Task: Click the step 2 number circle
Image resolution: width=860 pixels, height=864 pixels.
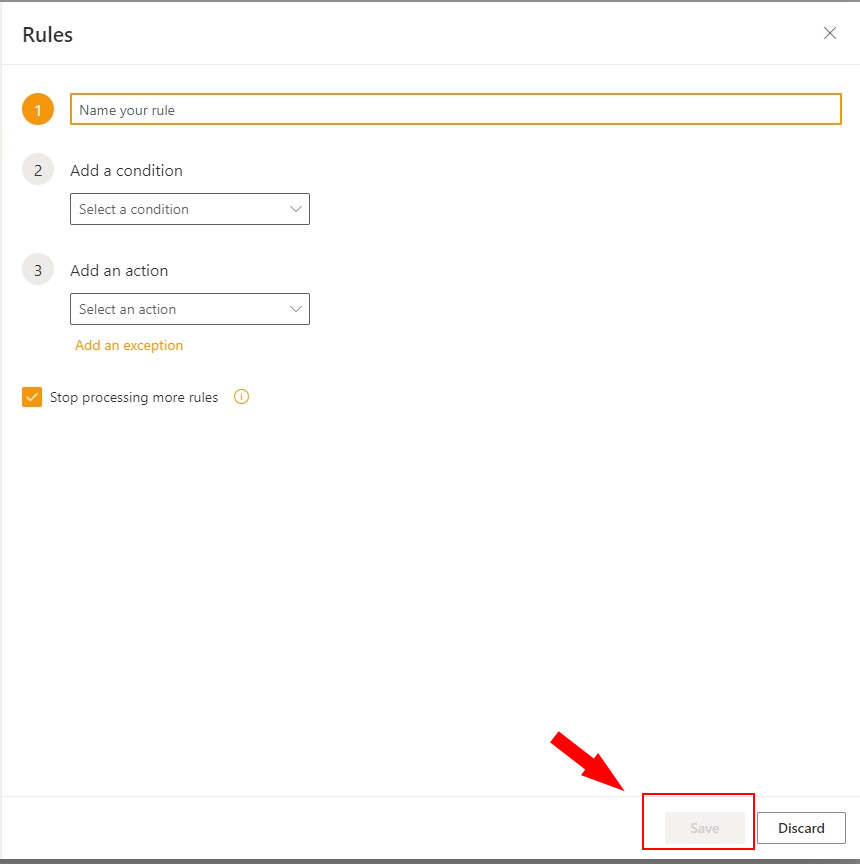Action: 38,170
